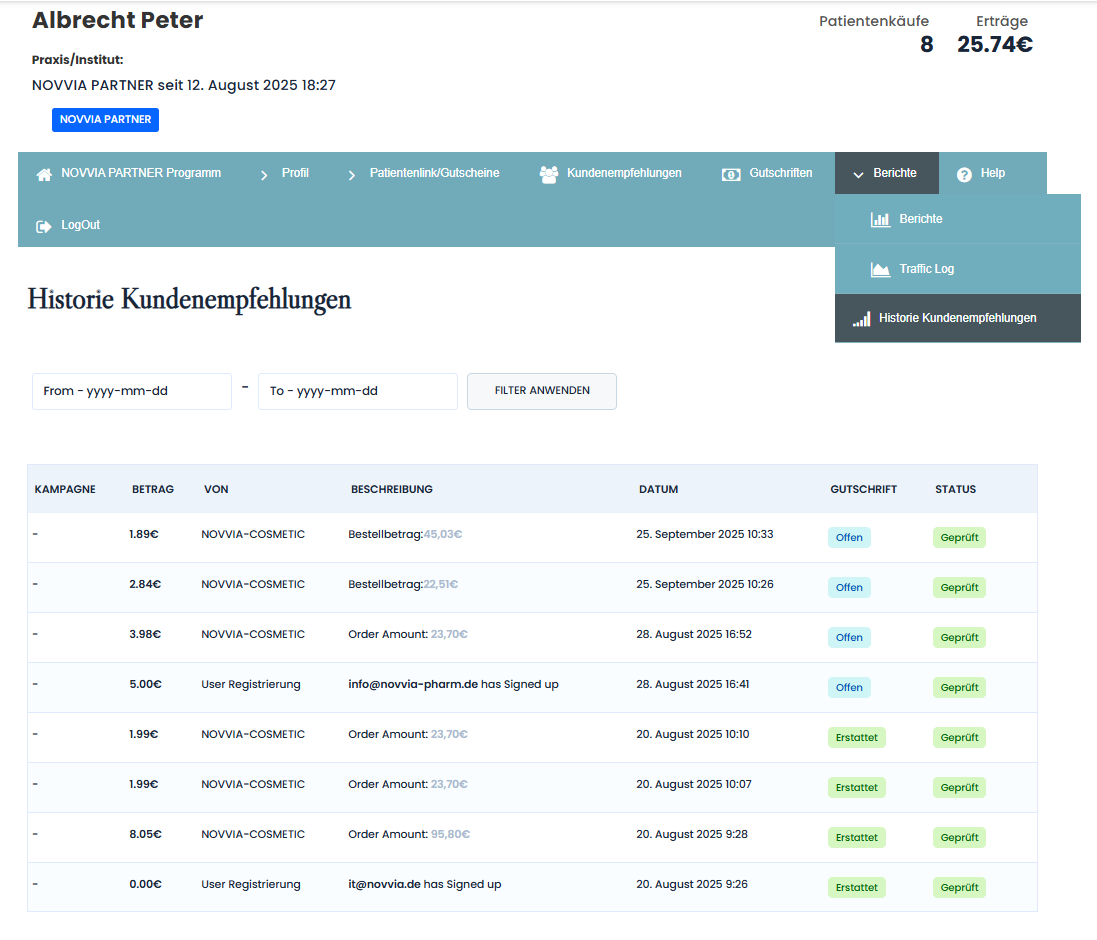Click the bar chart icon beside Berichte submenu
The height and width of the screenshot is (940, 1097).
tap(880, 219)
